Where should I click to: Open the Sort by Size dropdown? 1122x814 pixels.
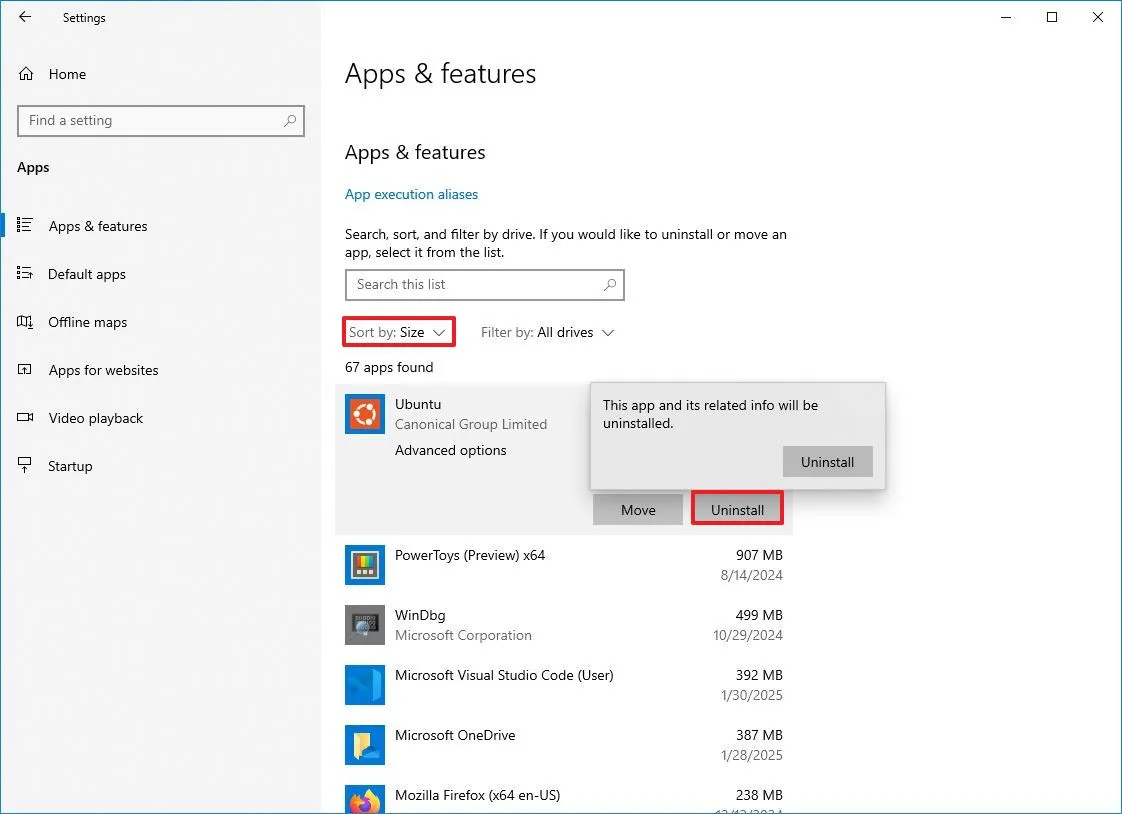(398, 332)
